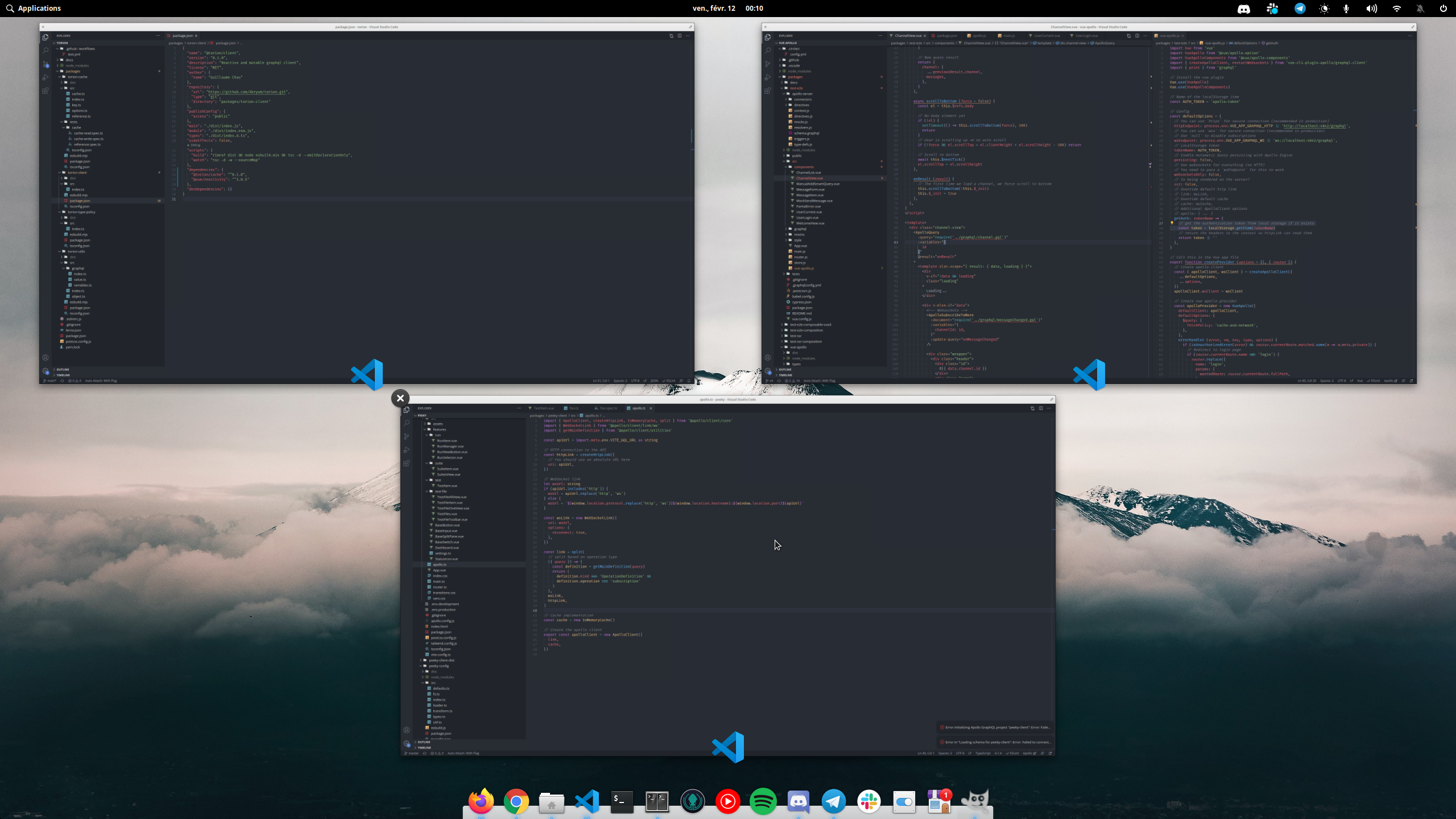Screen dimensions: 1456x819
Task: Open torion.git repository URL in torion editor
Action: tap(247, 92)
